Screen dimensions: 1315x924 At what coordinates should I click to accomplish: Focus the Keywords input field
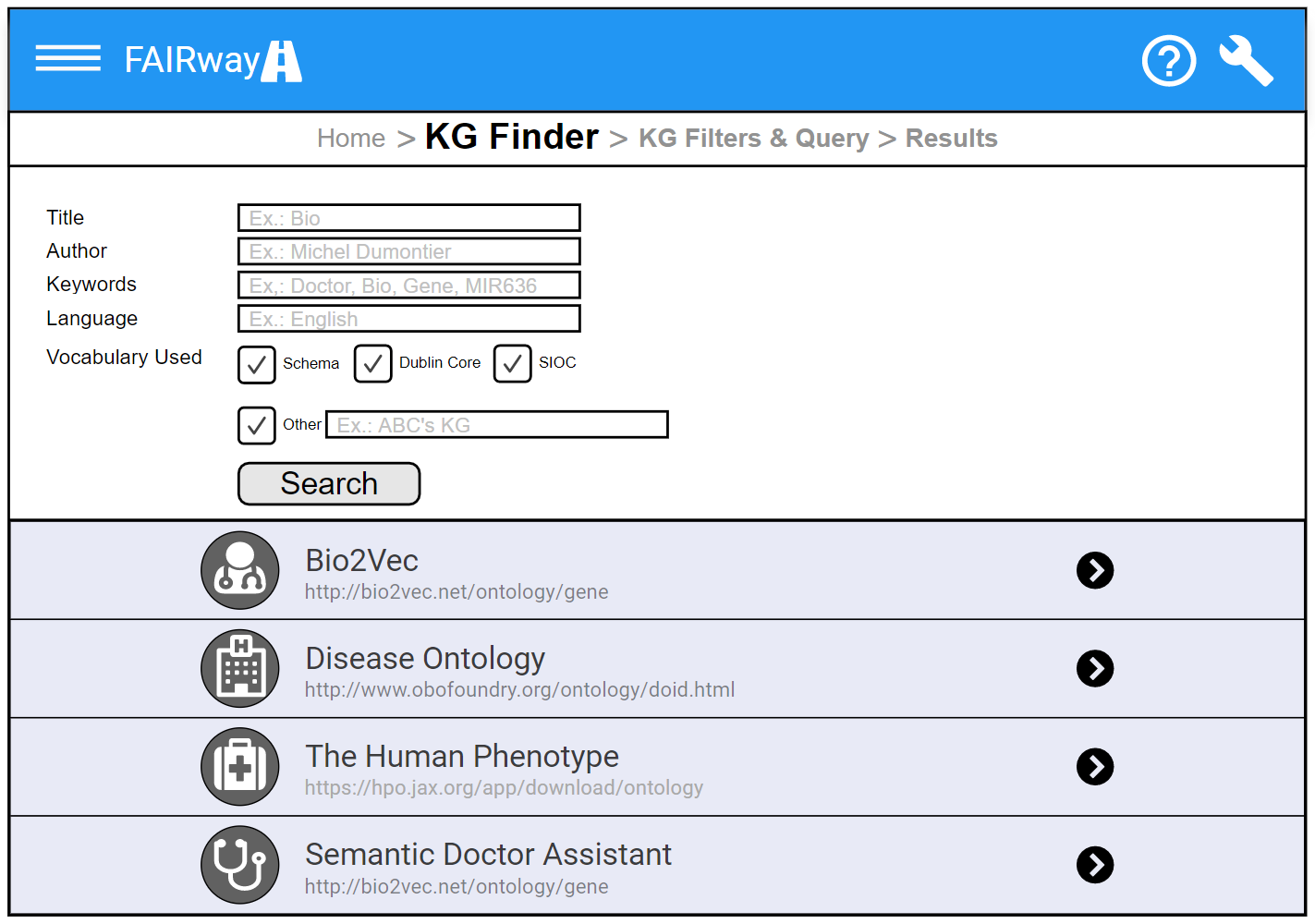coord(408,286)
